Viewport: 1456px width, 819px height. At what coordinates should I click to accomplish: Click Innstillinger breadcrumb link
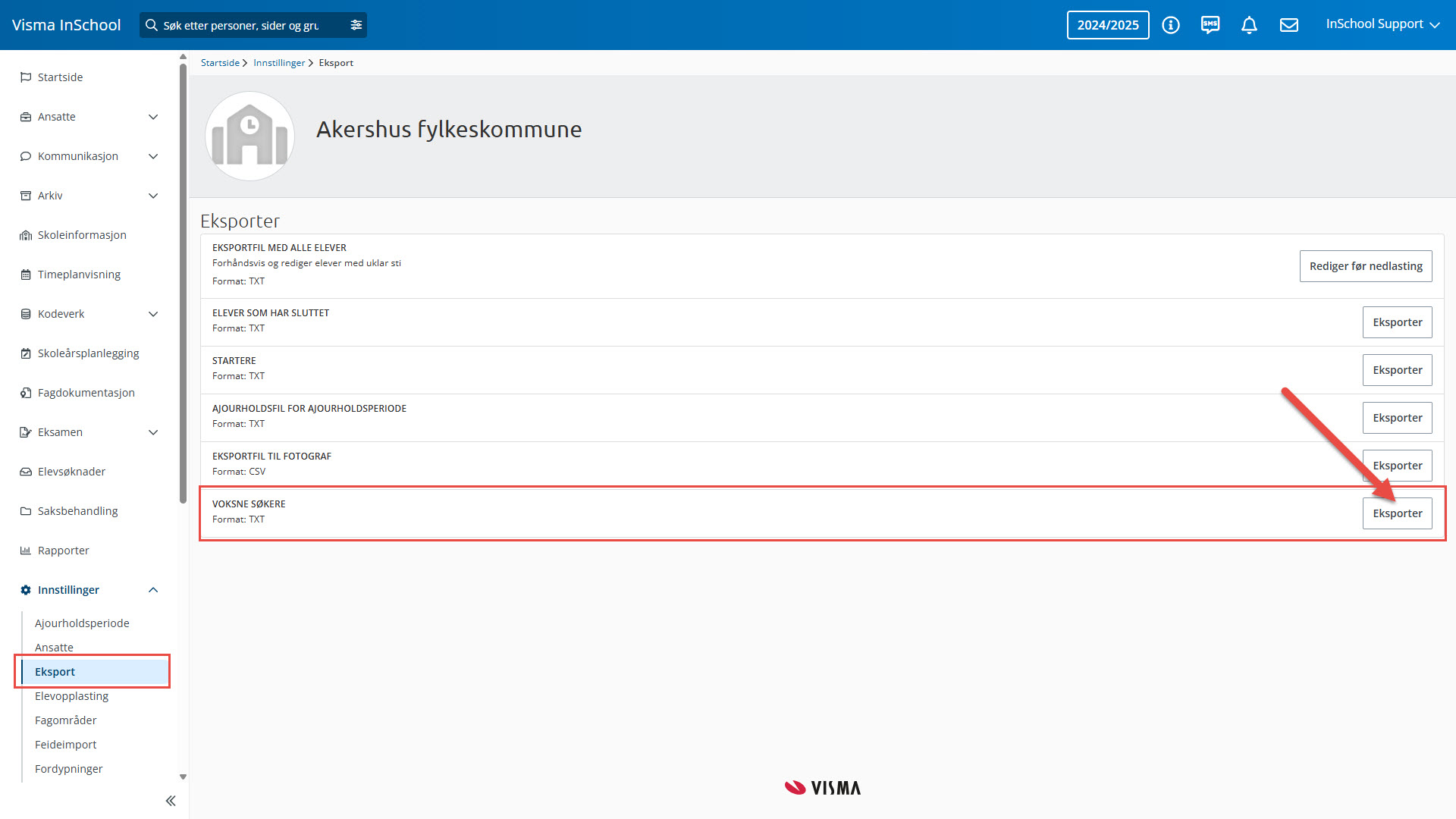[x=279, y=63]
